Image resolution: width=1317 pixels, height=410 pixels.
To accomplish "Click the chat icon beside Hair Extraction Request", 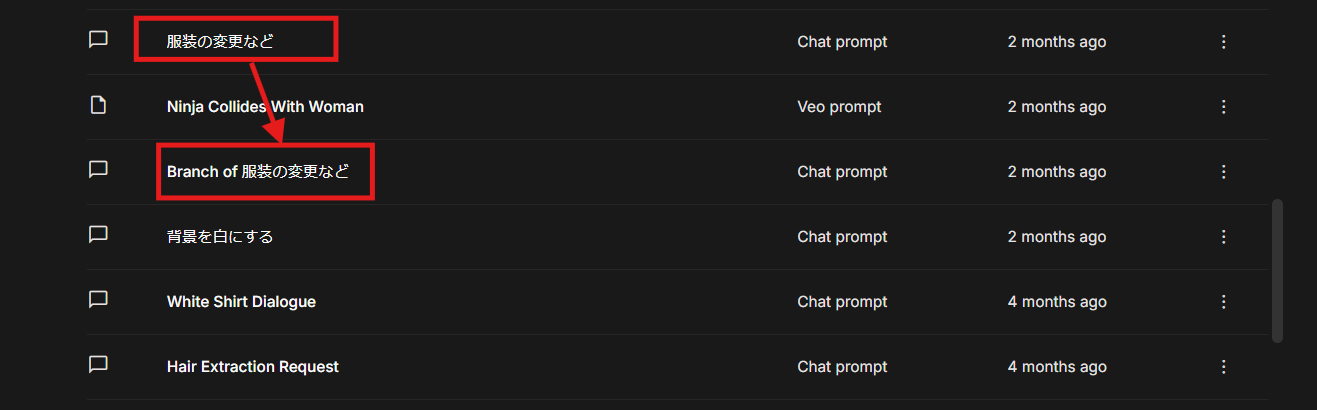I will 98,365.
